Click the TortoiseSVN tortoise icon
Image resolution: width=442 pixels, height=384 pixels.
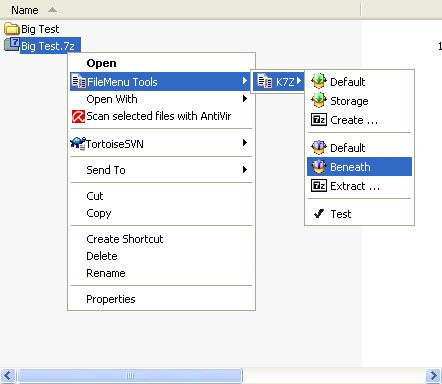tap(78, 143)
